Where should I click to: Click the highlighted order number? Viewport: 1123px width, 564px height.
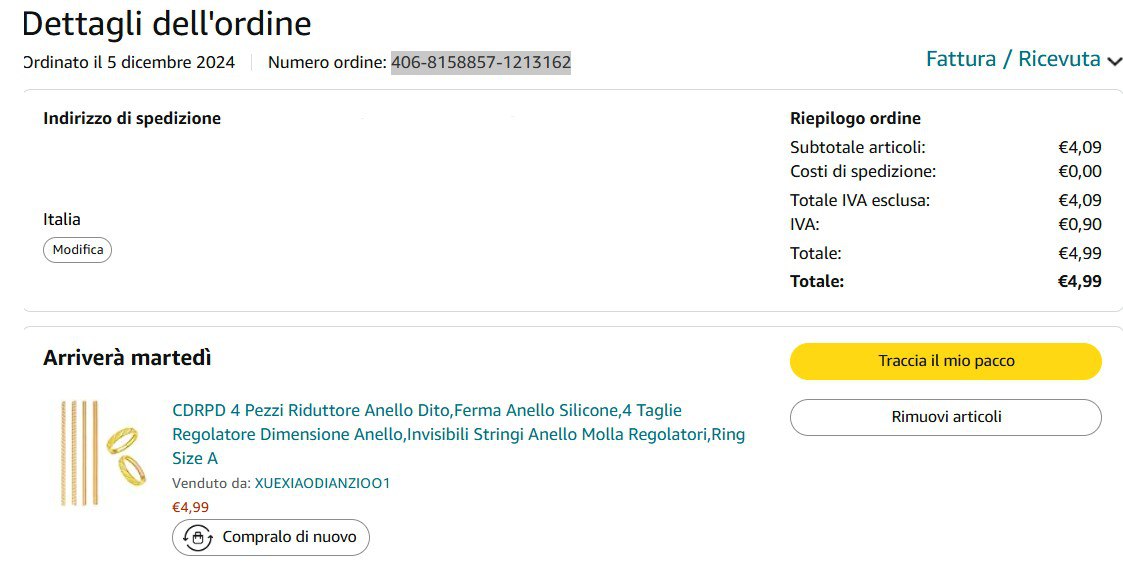481,63
